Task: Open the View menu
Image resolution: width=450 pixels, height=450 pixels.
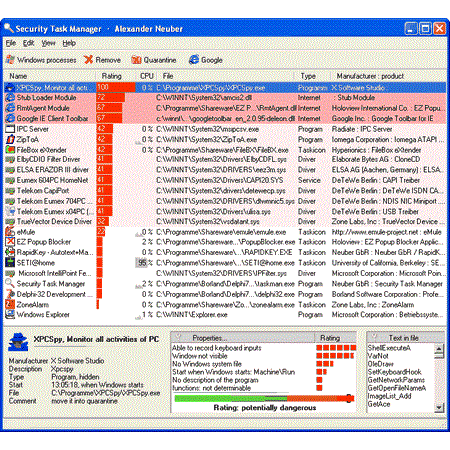Action: tap(48, 43)
